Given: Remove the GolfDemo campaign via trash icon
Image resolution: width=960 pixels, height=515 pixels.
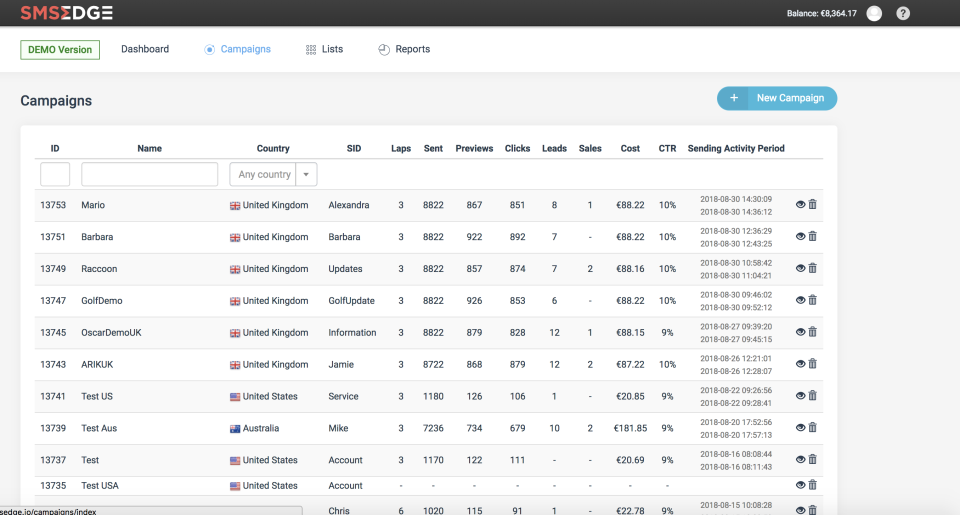Looking at the screenshot, I should pos(812,301).
